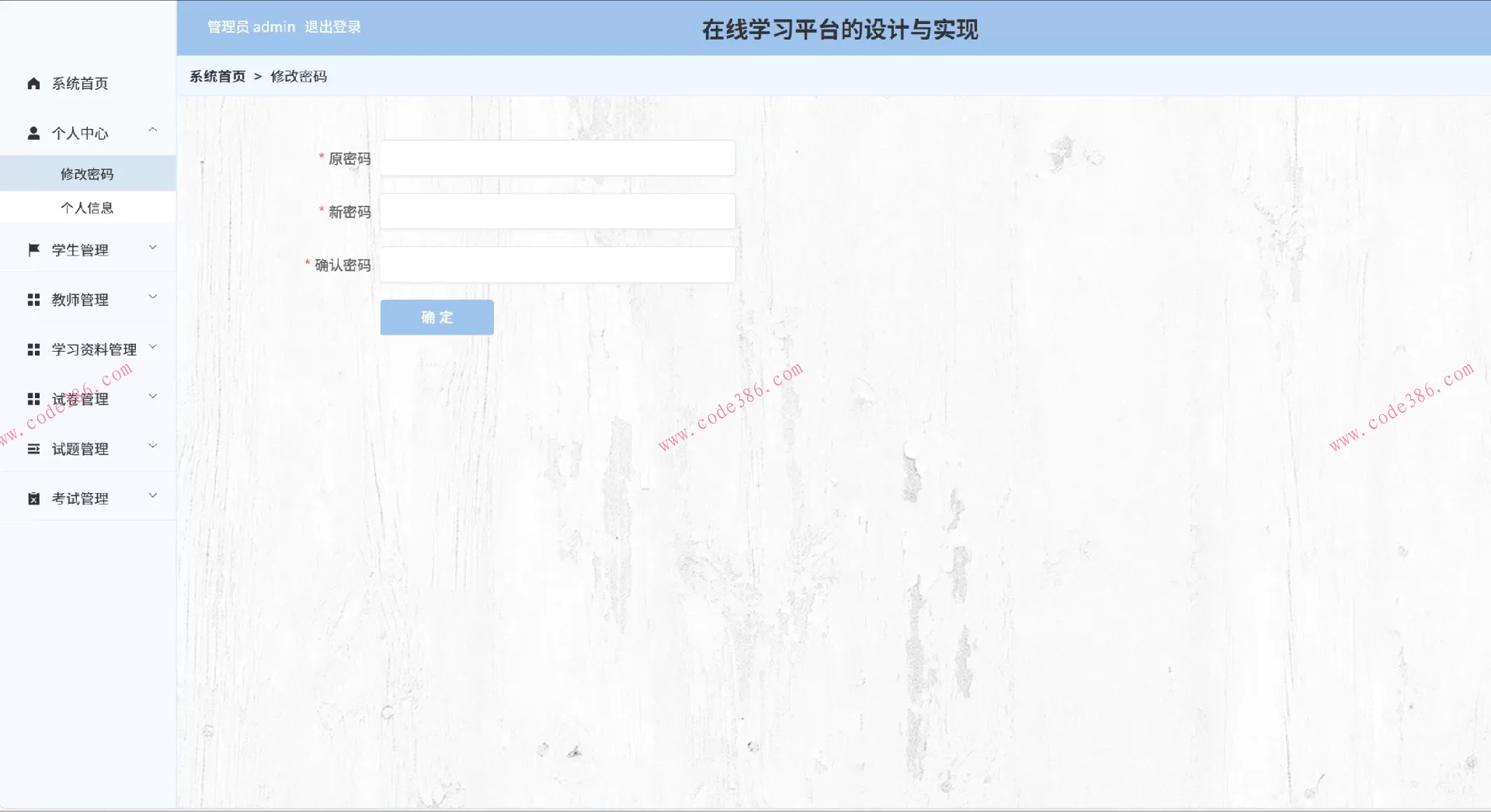Expand the 学生管理 menu chevron
The height and width of the screenshot is (812, 1491).
coord(153,247)
